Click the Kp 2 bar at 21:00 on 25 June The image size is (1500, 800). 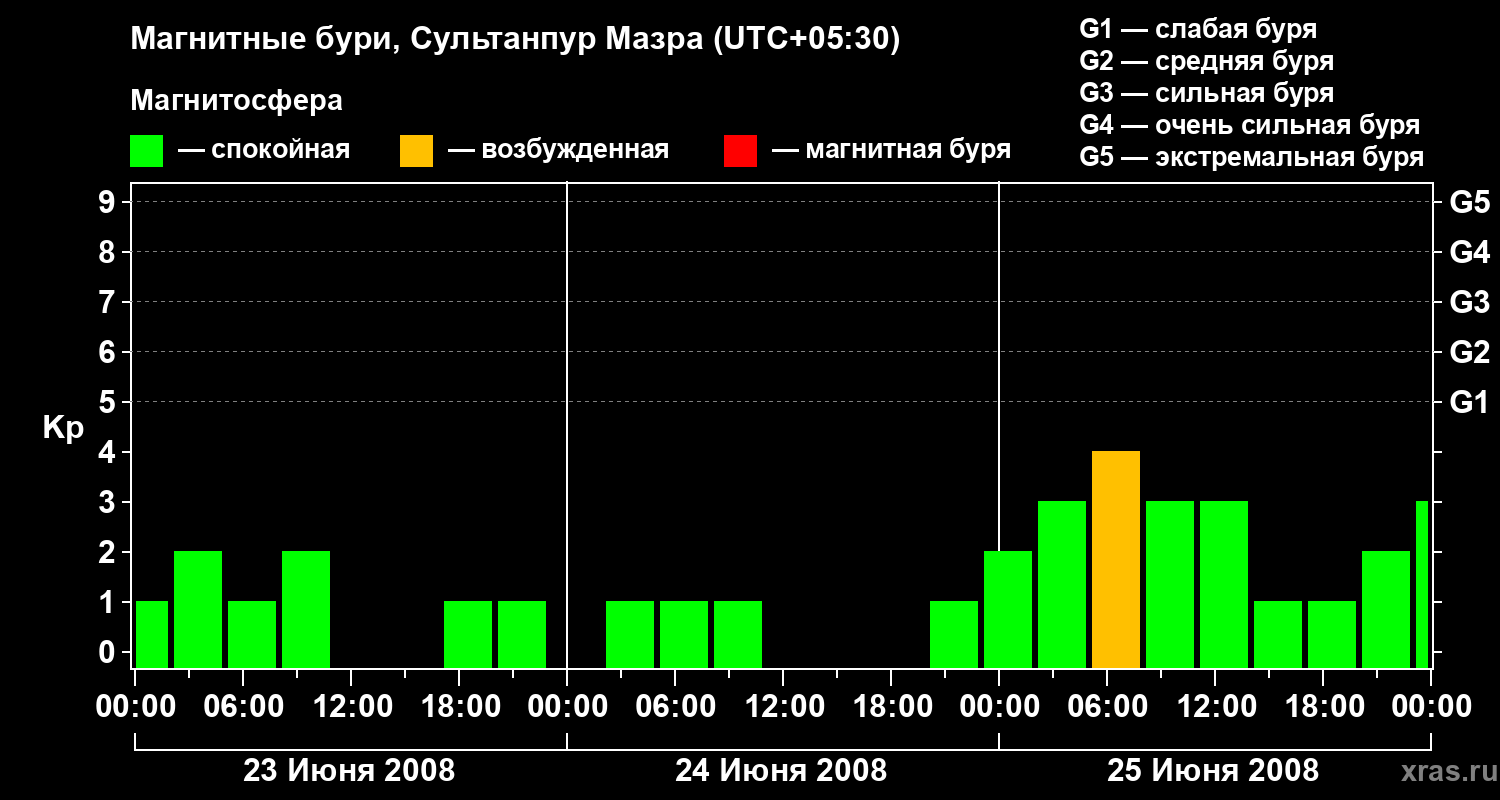click(x=1386, y=610)
